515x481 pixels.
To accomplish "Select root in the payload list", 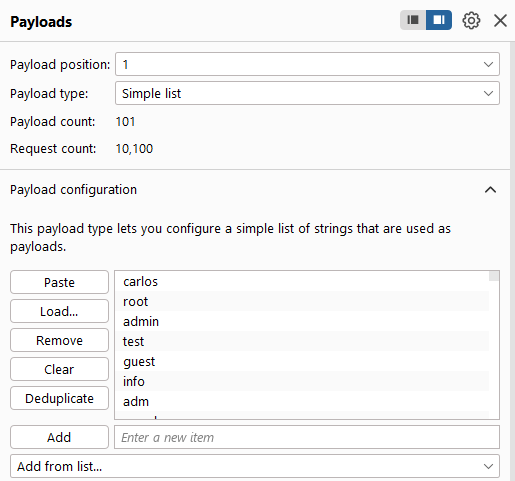I will pyautogui.click(x=302, y=301).
